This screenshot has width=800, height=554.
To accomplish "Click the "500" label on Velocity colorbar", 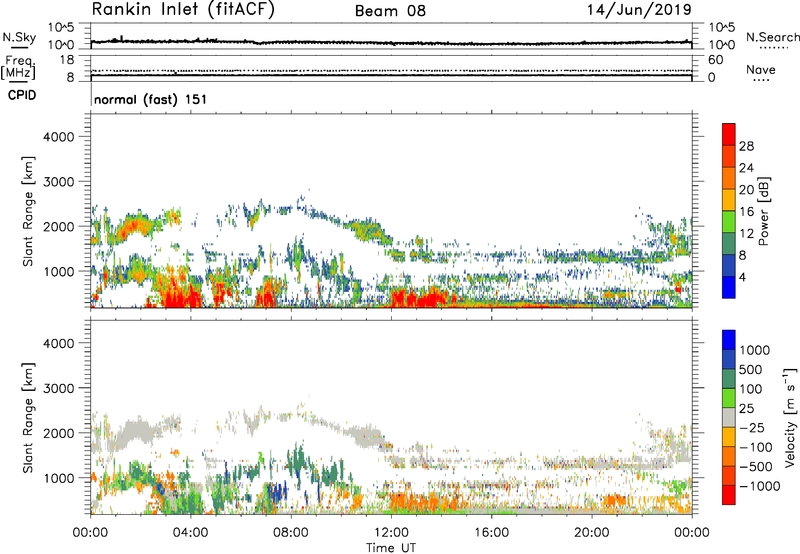I will click(752, 370).
